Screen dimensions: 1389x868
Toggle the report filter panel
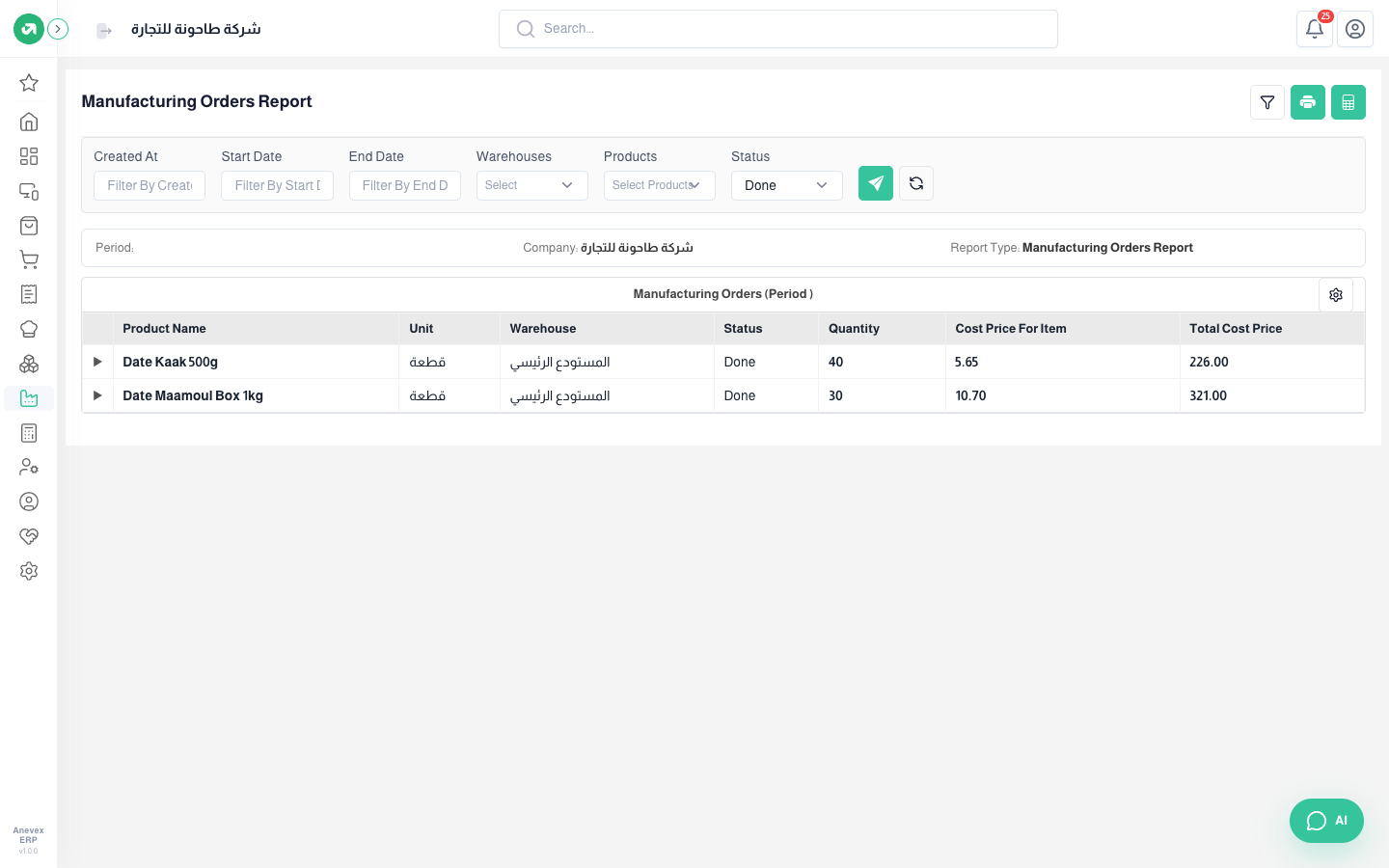(x=1267, y=102)
